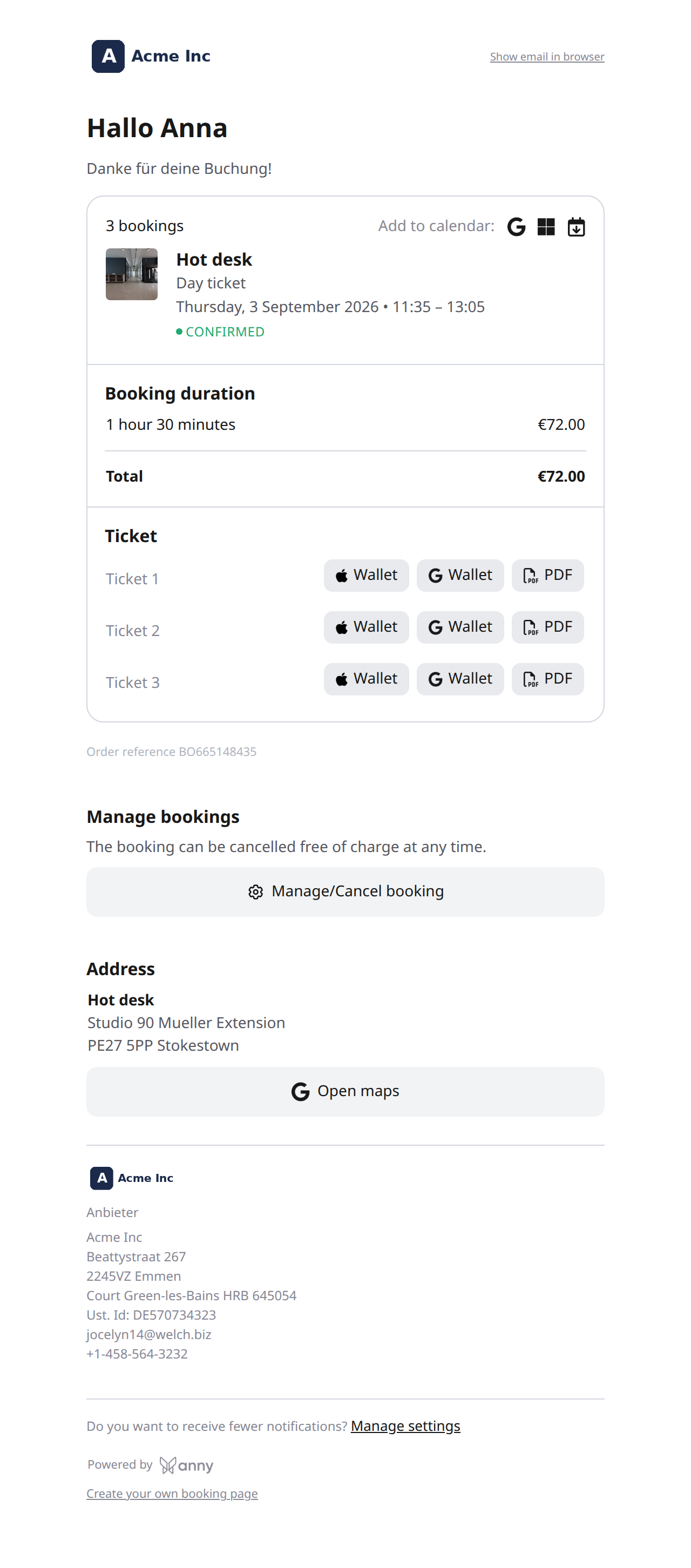Click 'Studio 90 Mueller Extension' address line
691x1568 pixels.
pyautogui.click(x=186, y=1023)
